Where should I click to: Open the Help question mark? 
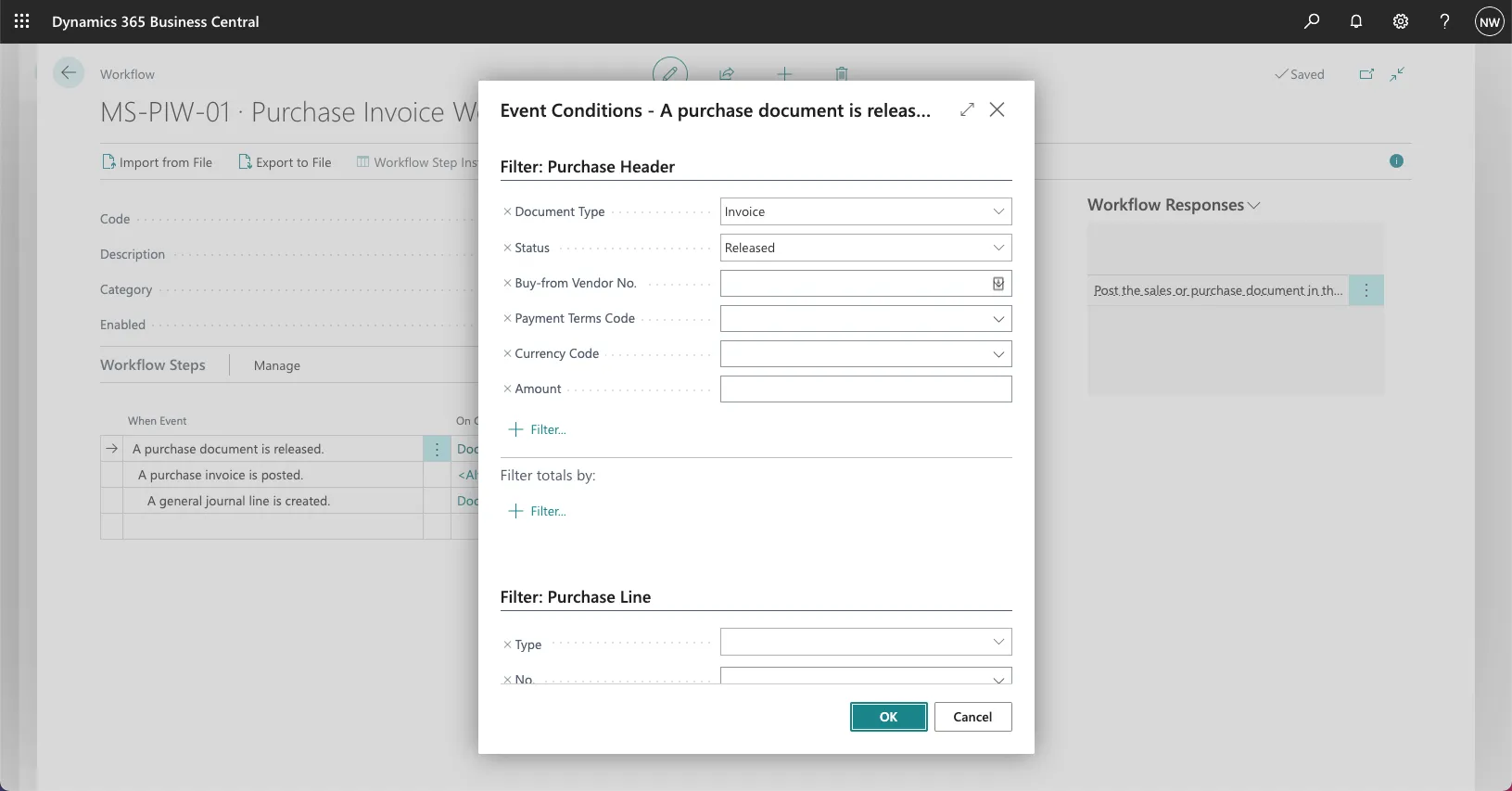(1445, 21)
